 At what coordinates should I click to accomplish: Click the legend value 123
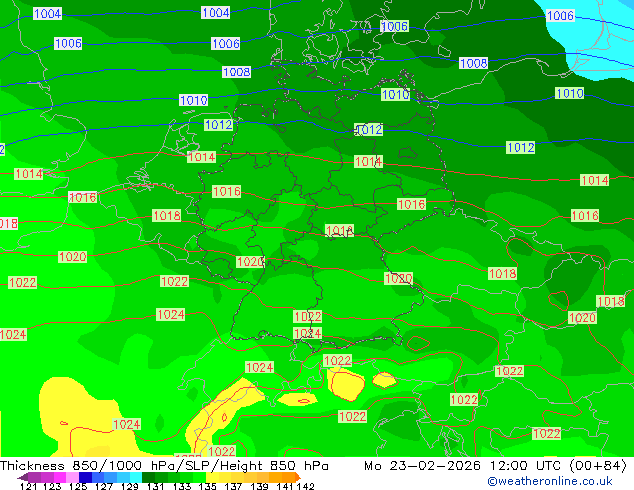click(52, 486)
